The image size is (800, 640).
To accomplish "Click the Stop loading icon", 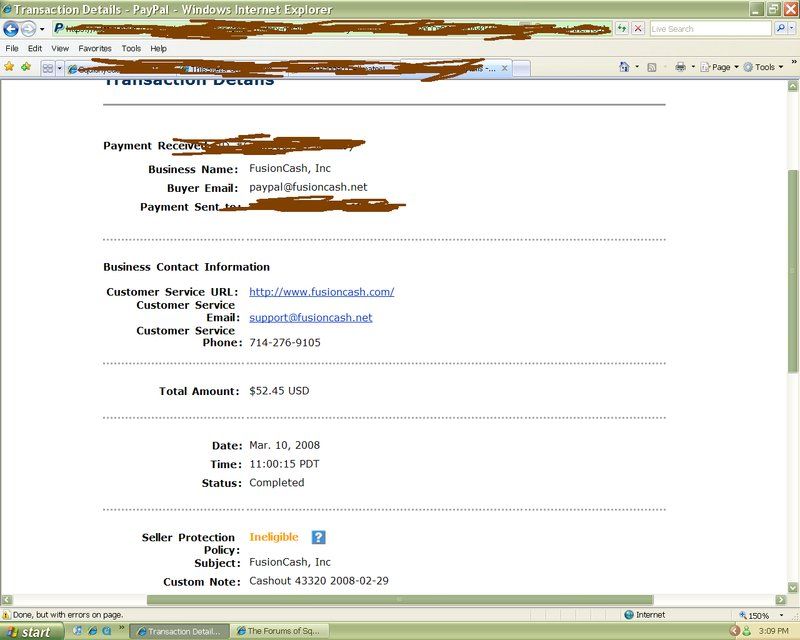I will pos(638,29).
